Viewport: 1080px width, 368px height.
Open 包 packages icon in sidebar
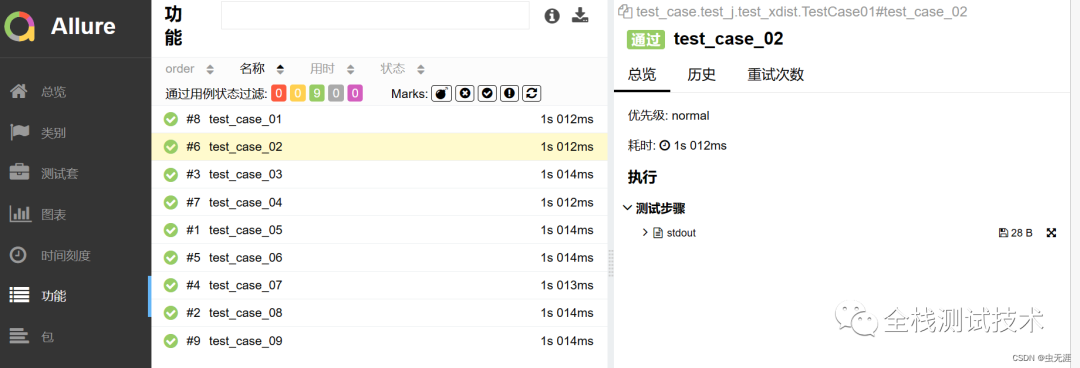tap(19, 337)
